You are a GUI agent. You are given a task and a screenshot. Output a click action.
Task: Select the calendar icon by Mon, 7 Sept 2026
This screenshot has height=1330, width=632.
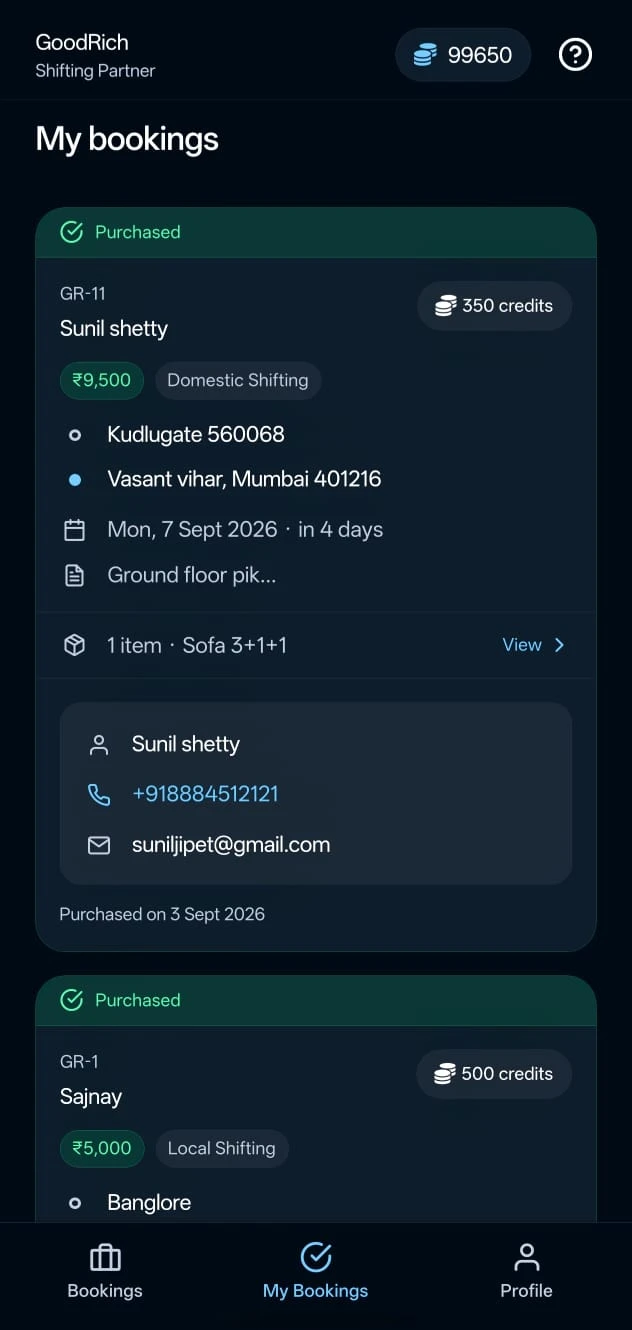tap(74, 530)
